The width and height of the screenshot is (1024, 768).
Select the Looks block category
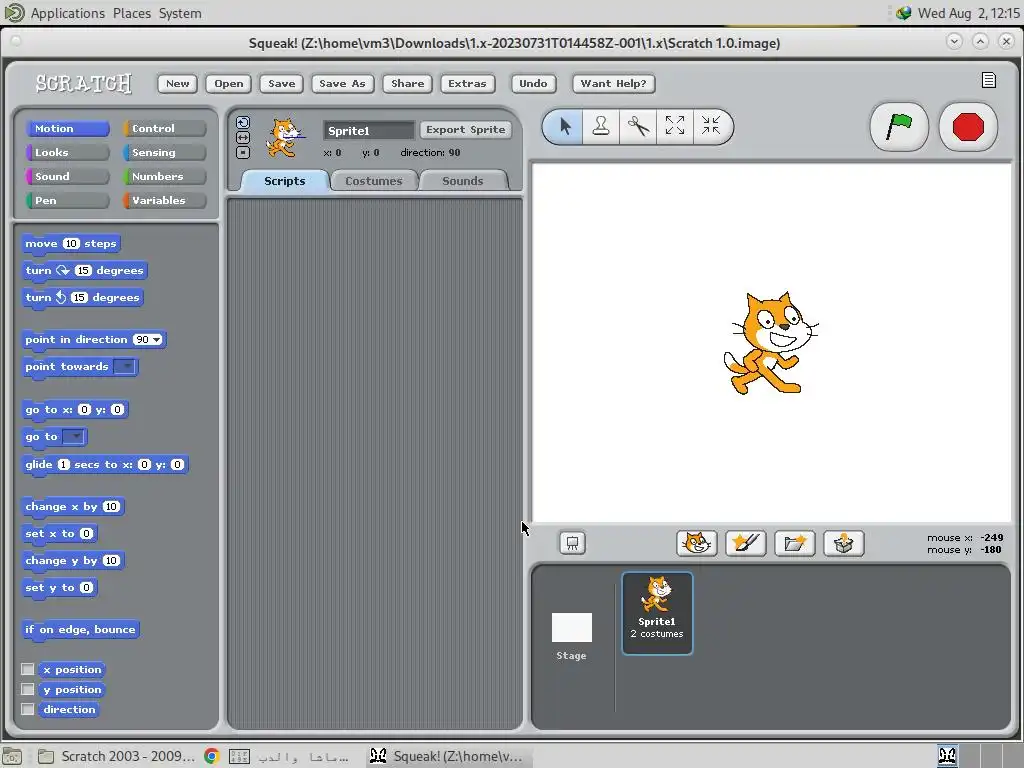point(67,152)
